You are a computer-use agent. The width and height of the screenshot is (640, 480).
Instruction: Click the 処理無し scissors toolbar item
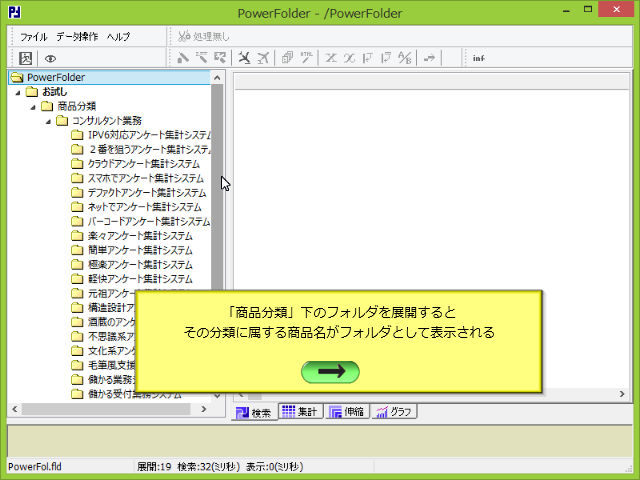tap(204, 36)
